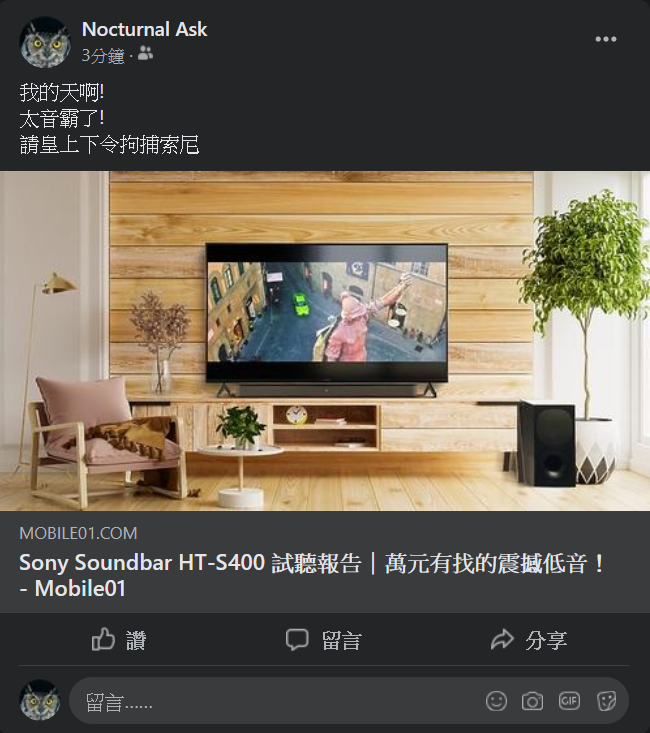Click the share arrow icon
The image size is (650, 733).
coord(503,639)
